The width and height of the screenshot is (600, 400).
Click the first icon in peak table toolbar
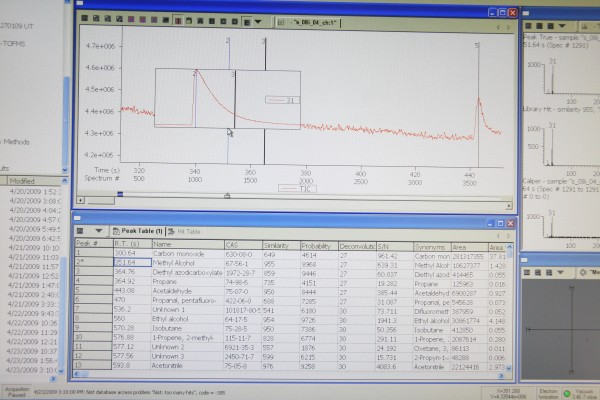click(80, 231)
